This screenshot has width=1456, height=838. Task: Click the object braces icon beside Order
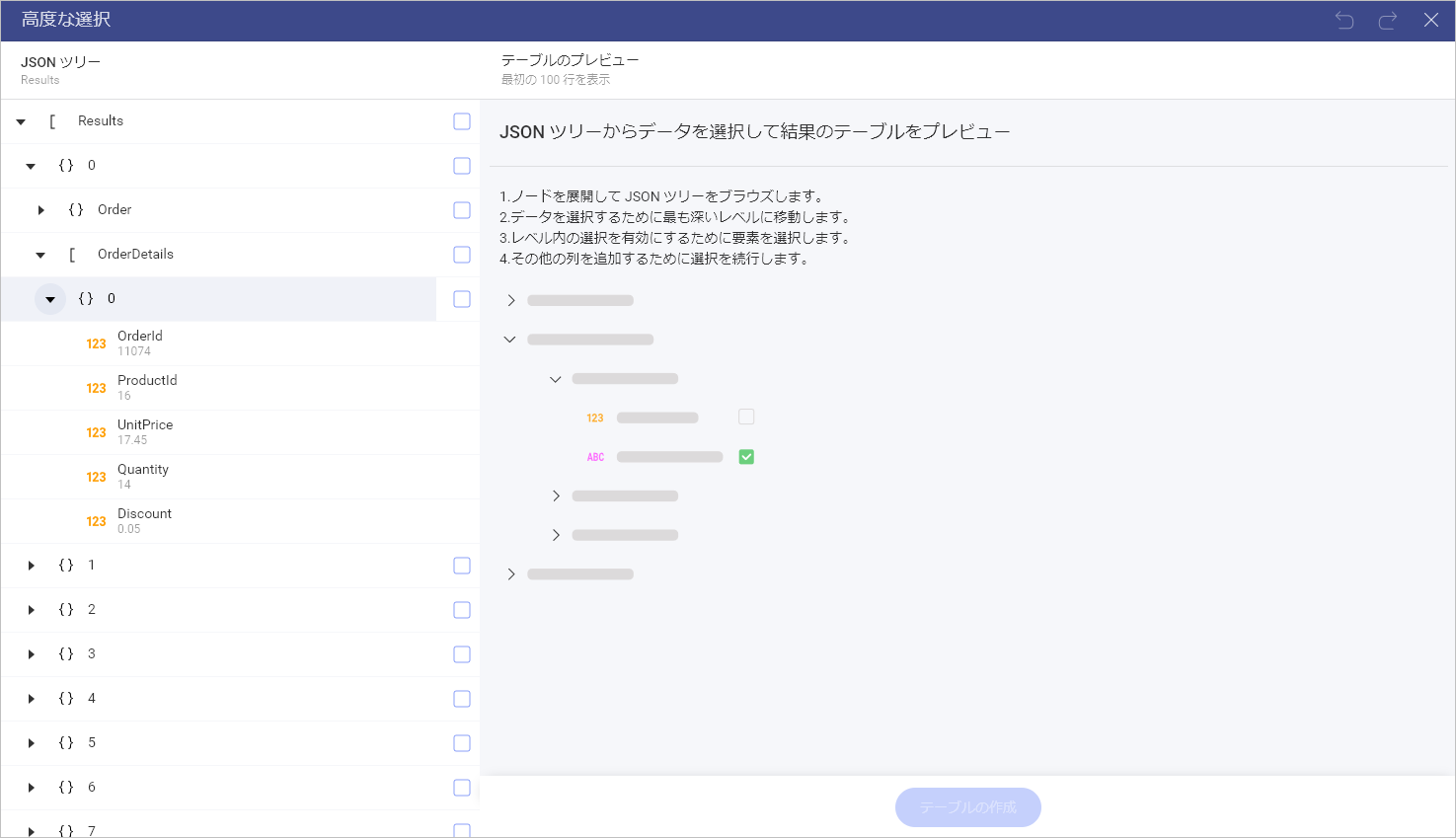[76, 210]
